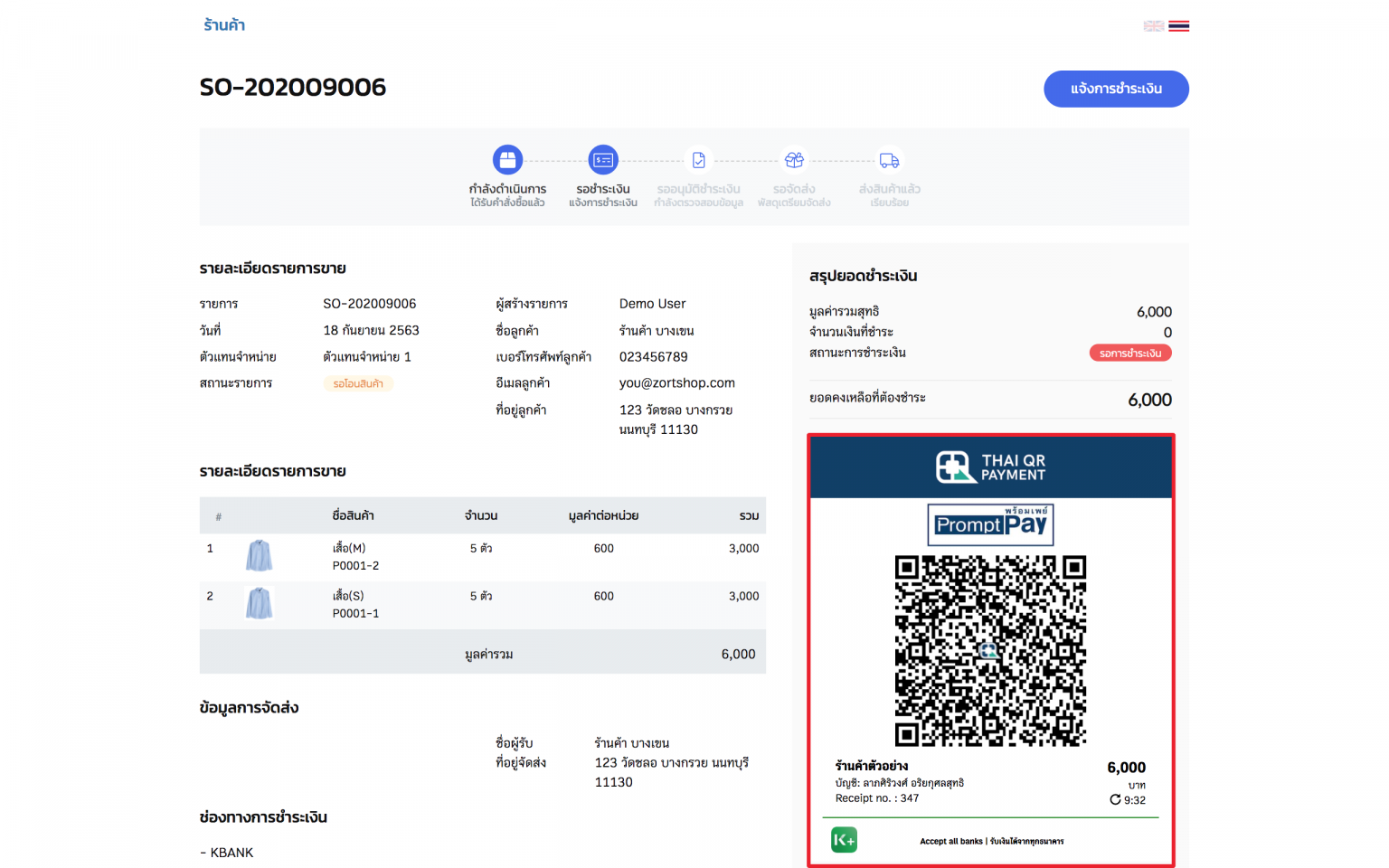
Task: Select the Accept all banks footer text
Action: (x=992, y=841)
